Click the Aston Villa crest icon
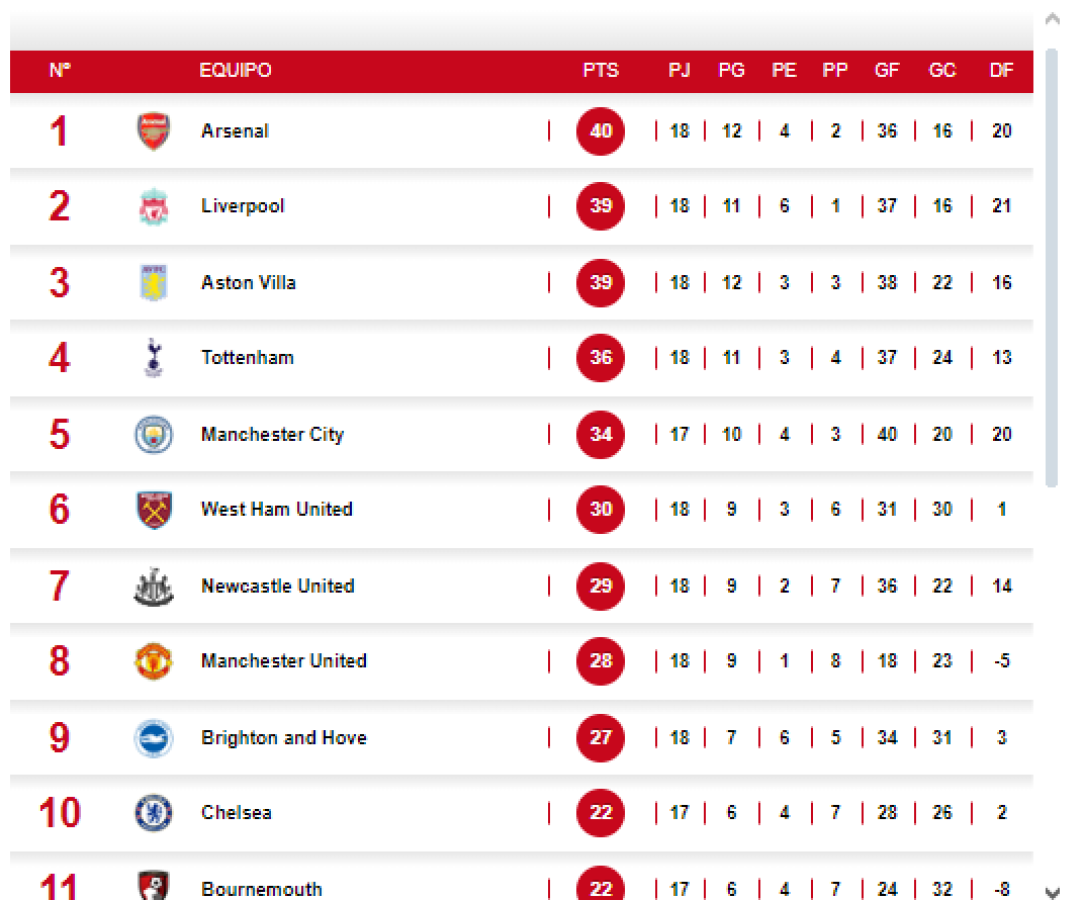Image resolution: width=1084 pixels, height=900 pixels. (152, 282)
